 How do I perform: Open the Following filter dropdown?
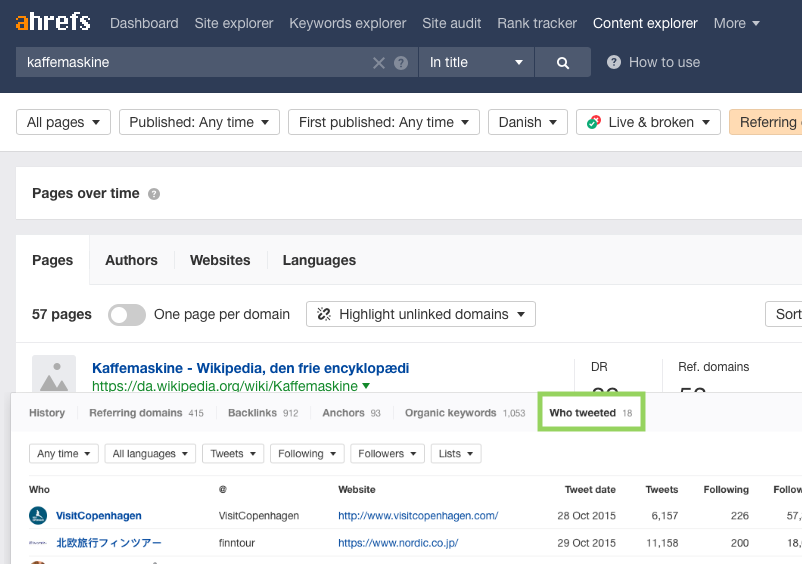coord(307,454)
